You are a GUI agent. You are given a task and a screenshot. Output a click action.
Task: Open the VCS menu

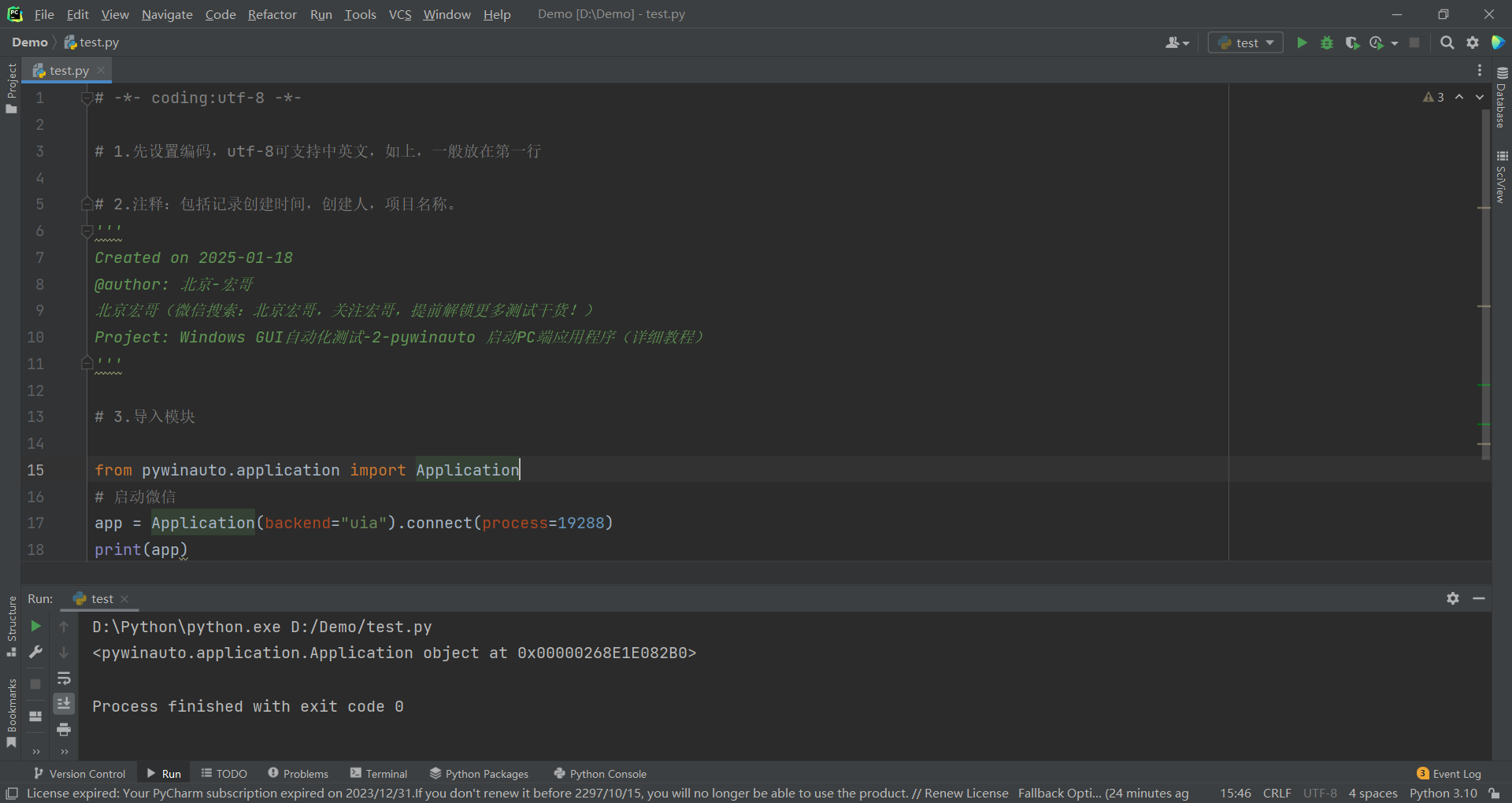(400, 14)
